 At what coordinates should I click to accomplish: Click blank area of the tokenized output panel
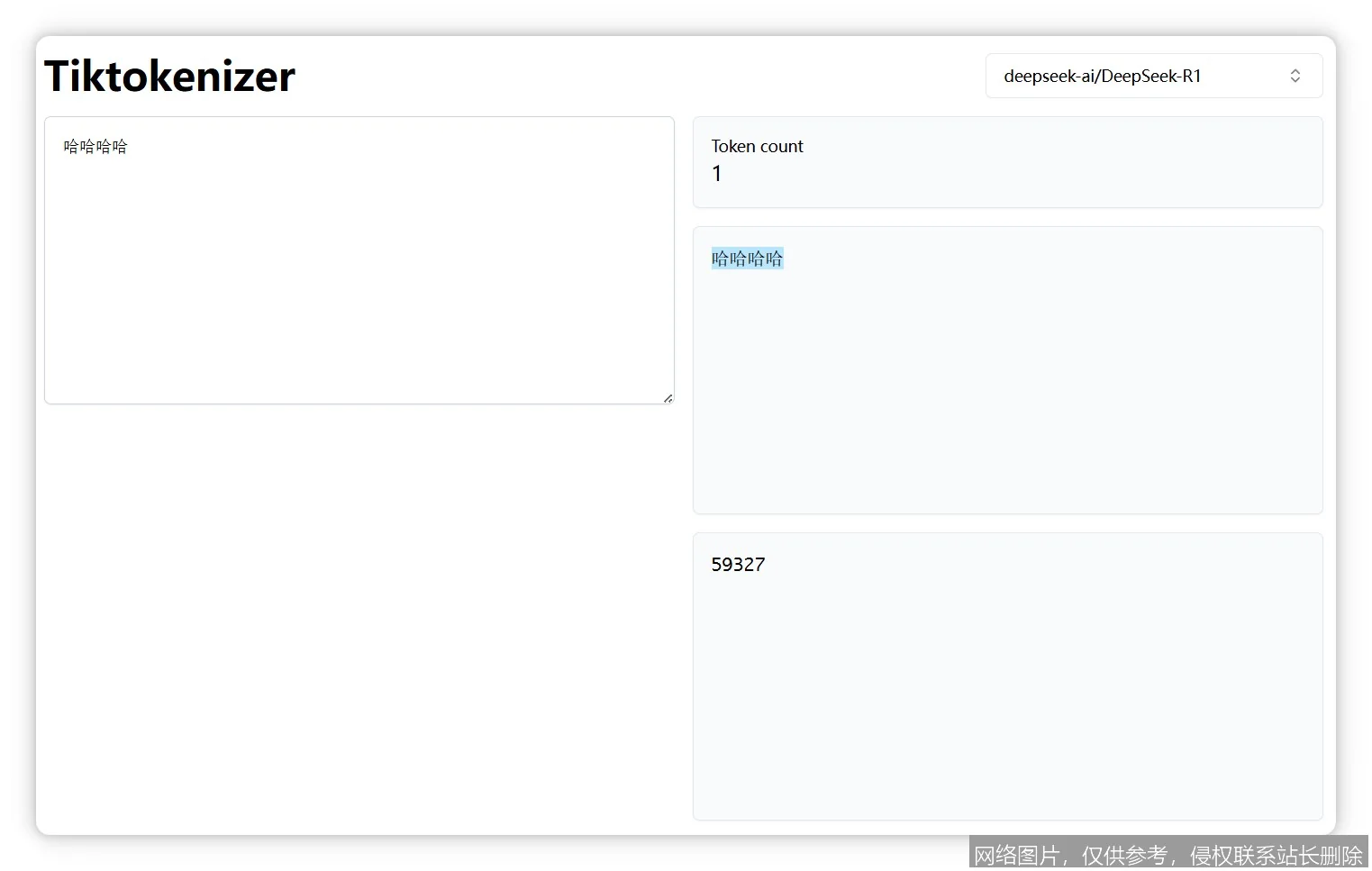tap(1007, 396)
